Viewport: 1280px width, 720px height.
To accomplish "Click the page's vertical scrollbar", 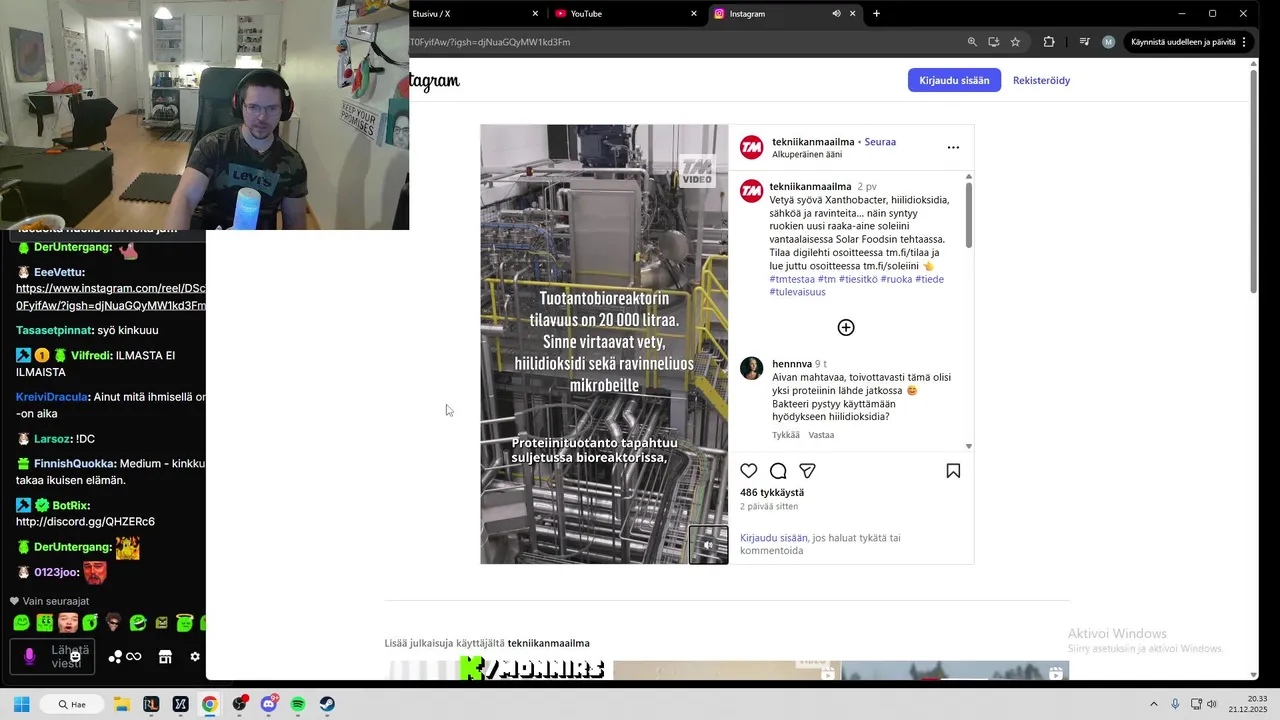I will pos(1254,180).
